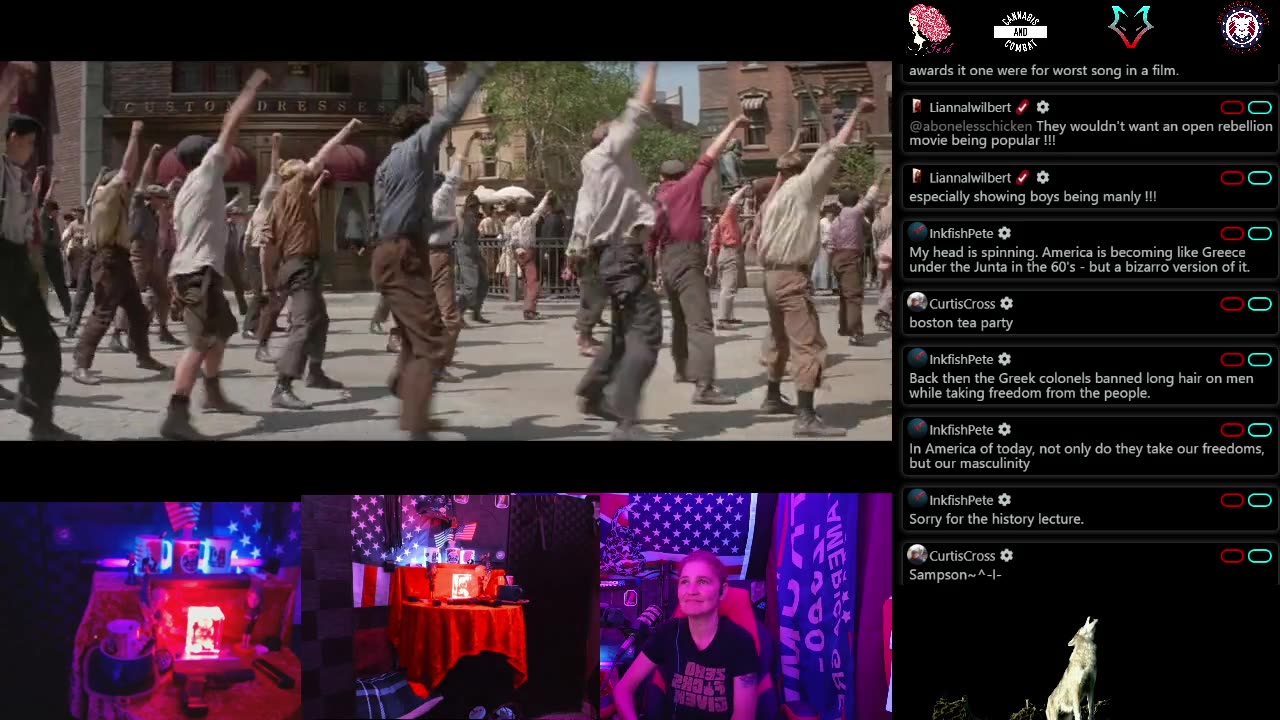Click CurtisCross username above 'Sampson'
This screenshot has height=720, width=1280.
click(962, 555)
